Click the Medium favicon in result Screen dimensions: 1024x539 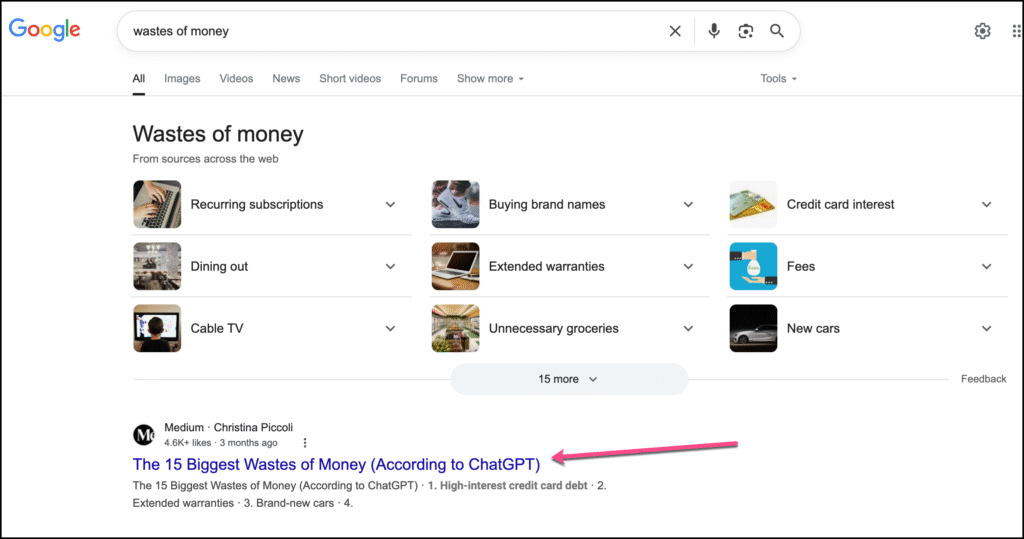coord(144,435)
